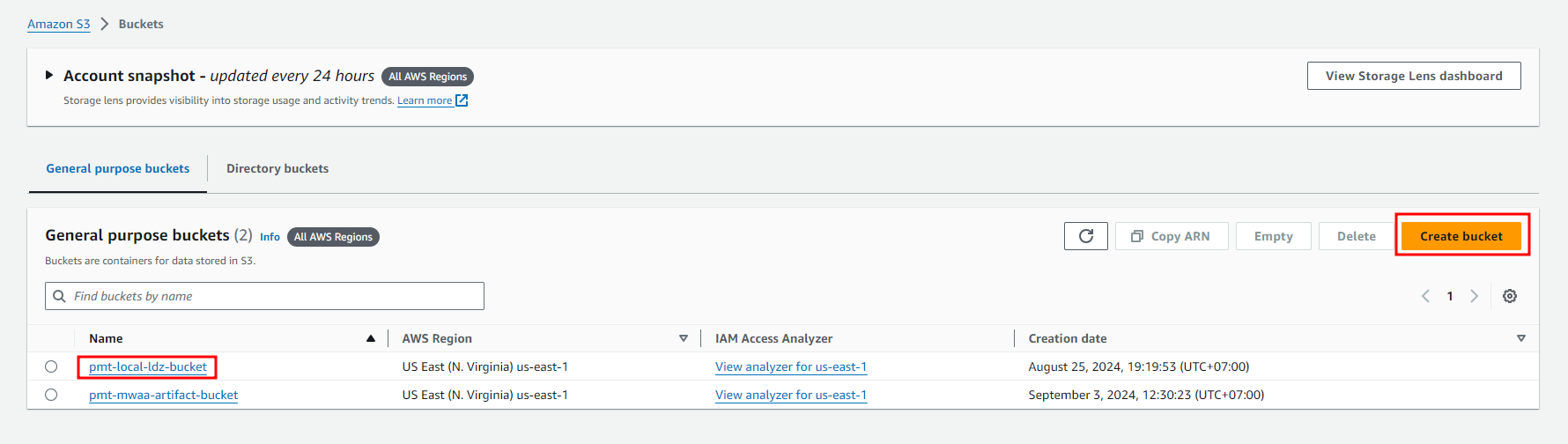Click the AWS Region column header
Screen dimensions: 1568x444
tap(437, 338)
